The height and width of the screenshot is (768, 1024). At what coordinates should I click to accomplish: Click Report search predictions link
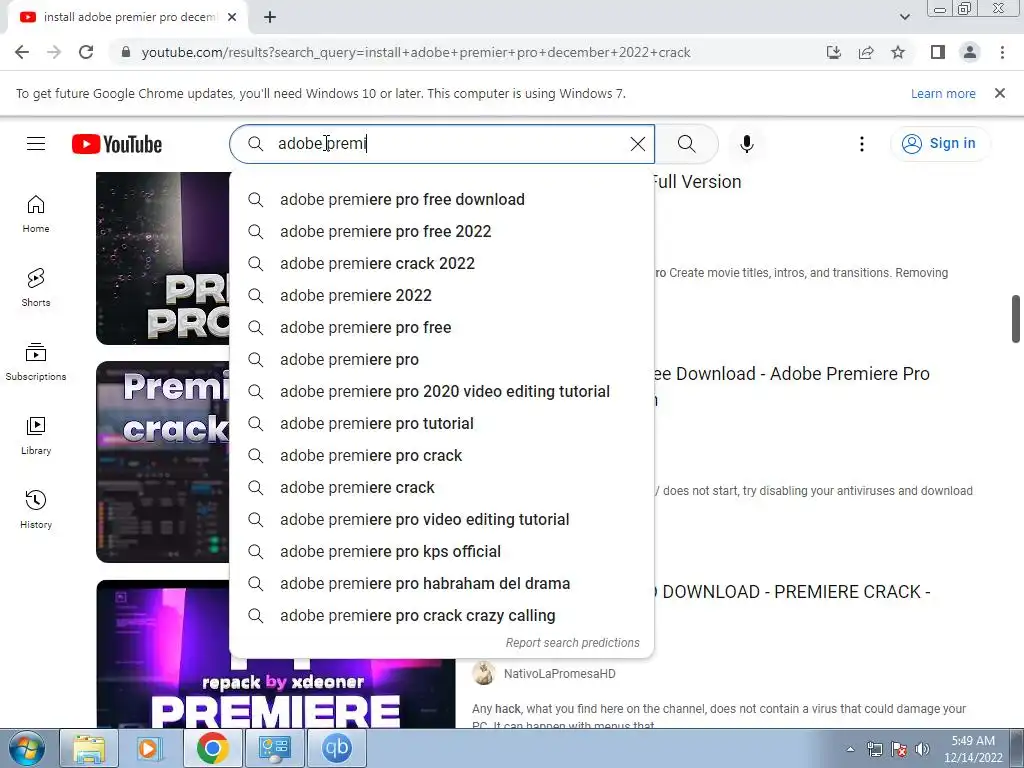pos(572,643)
